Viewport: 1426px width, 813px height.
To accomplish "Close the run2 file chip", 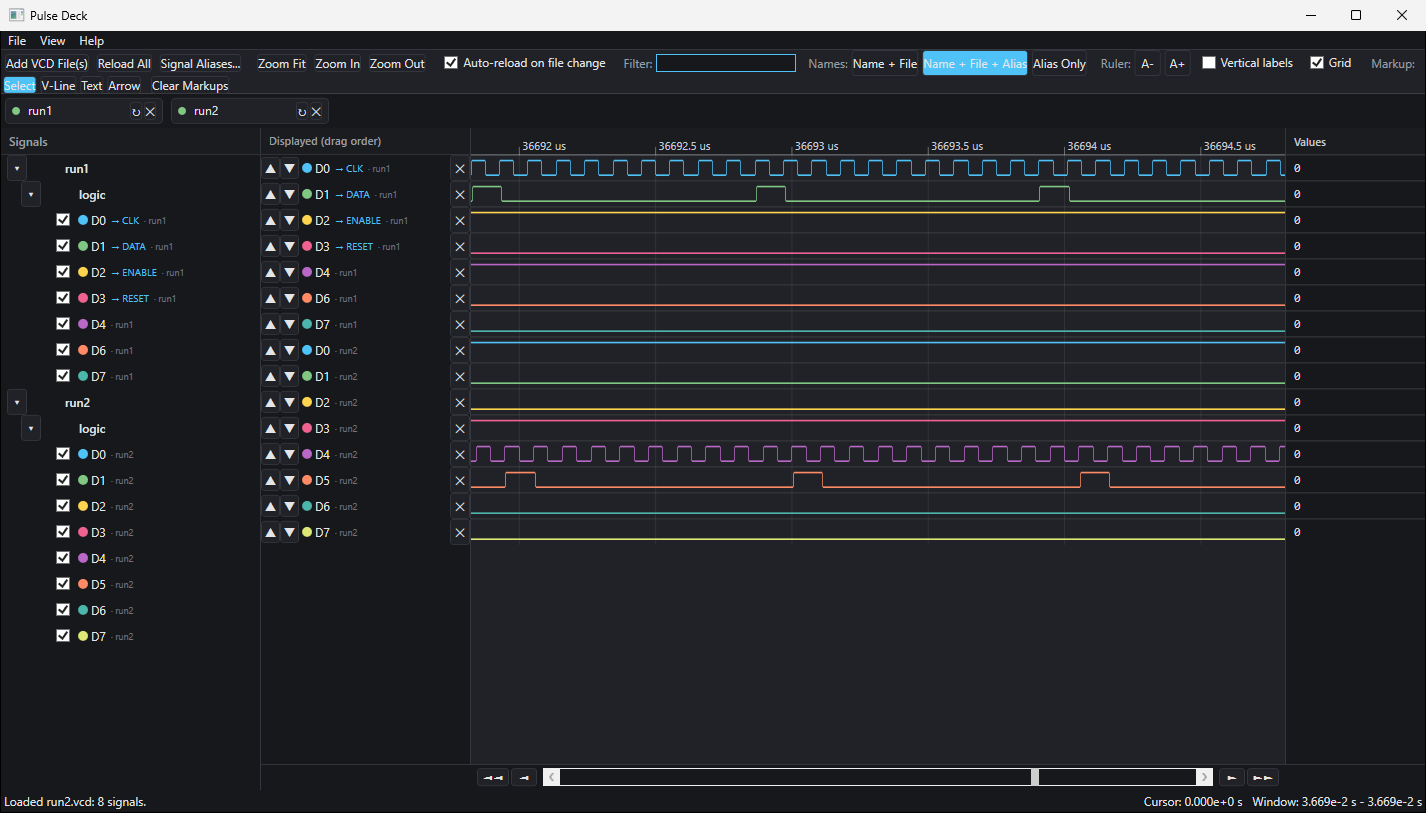I will pos(316,112).
